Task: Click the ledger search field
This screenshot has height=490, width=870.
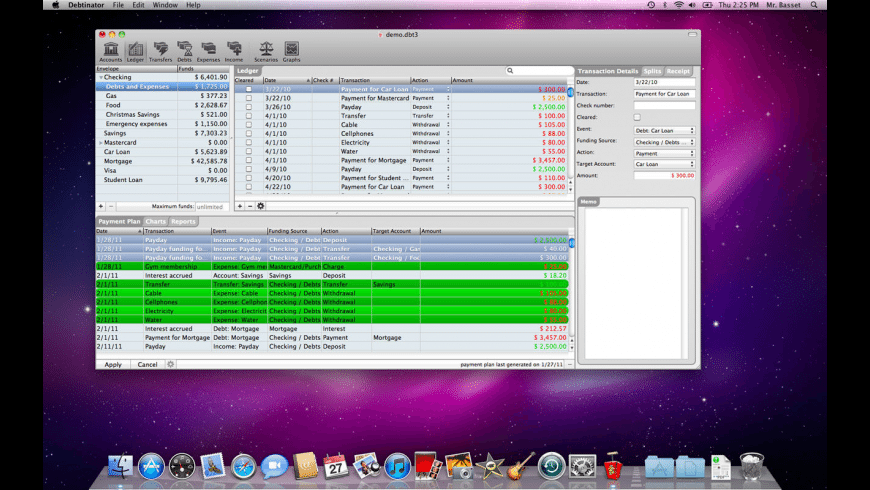Action: tap(540, 71)
